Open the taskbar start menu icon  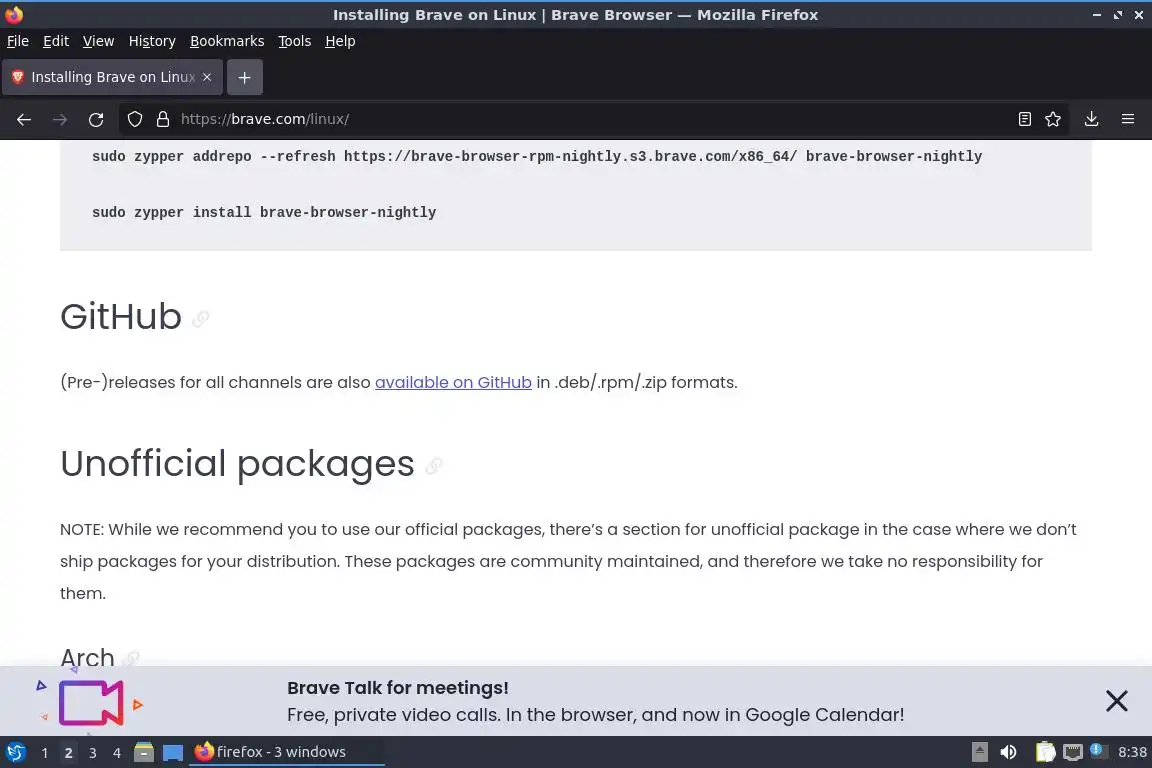tap(15, 753)
